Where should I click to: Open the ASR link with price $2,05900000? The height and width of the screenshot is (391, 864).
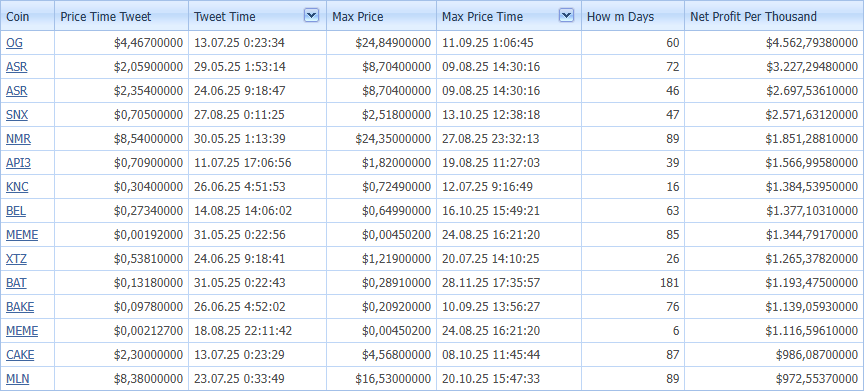(17, 67)
